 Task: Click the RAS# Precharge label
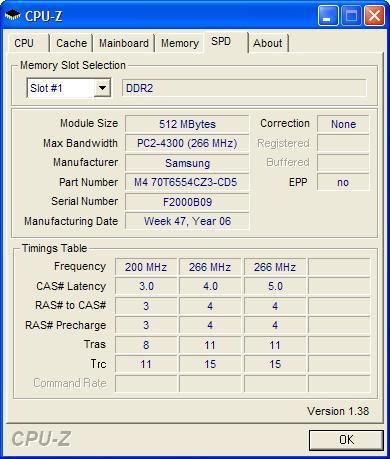click(x=66, y=325)
